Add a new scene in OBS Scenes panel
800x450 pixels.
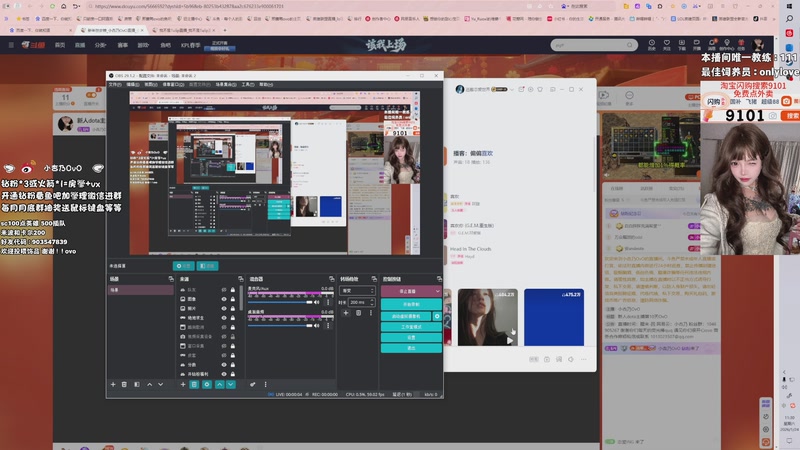pos(113,384)
